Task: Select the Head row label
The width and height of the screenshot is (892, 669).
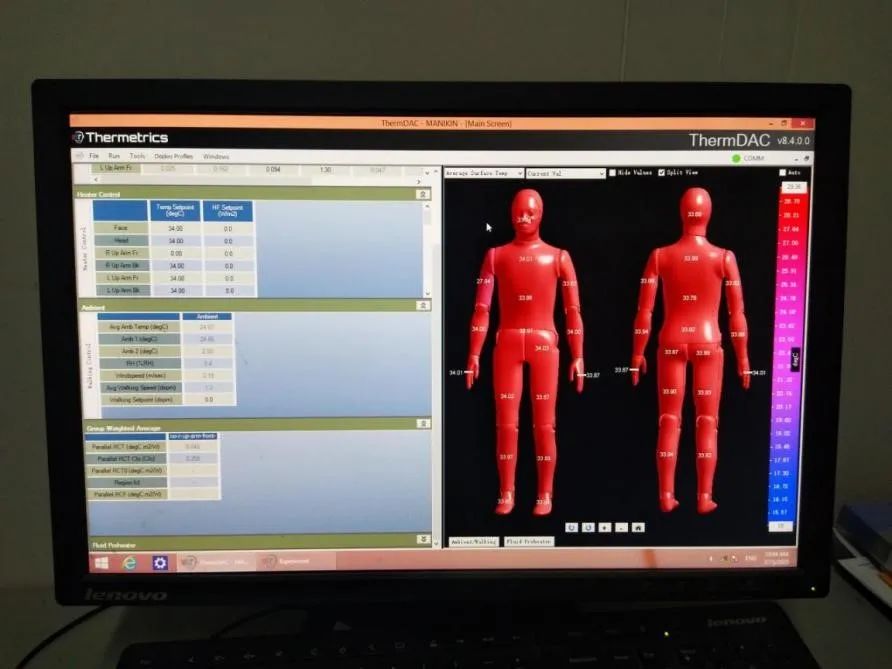Action: (121, 241)
